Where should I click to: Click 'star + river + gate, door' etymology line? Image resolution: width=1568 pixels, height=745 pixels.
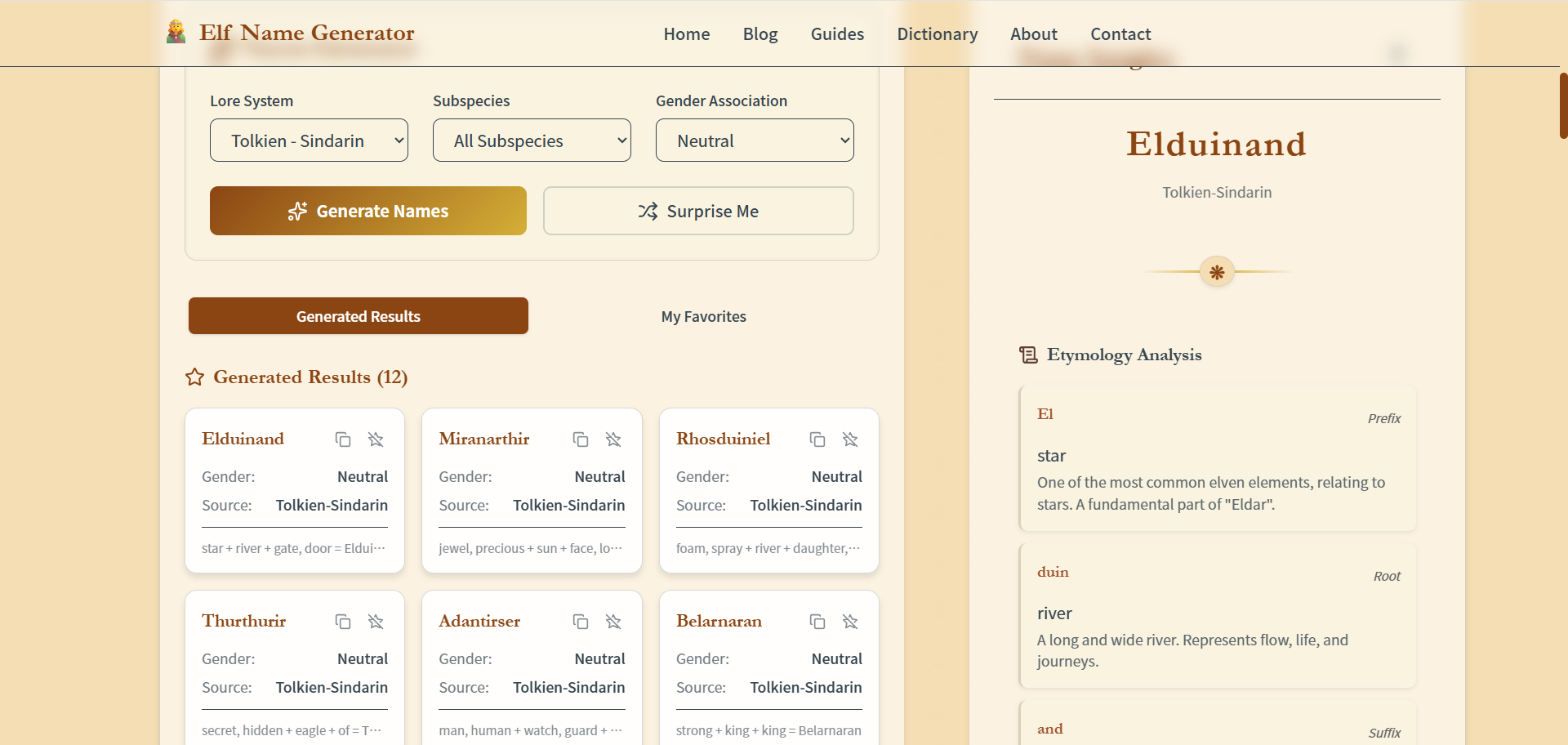294,548
